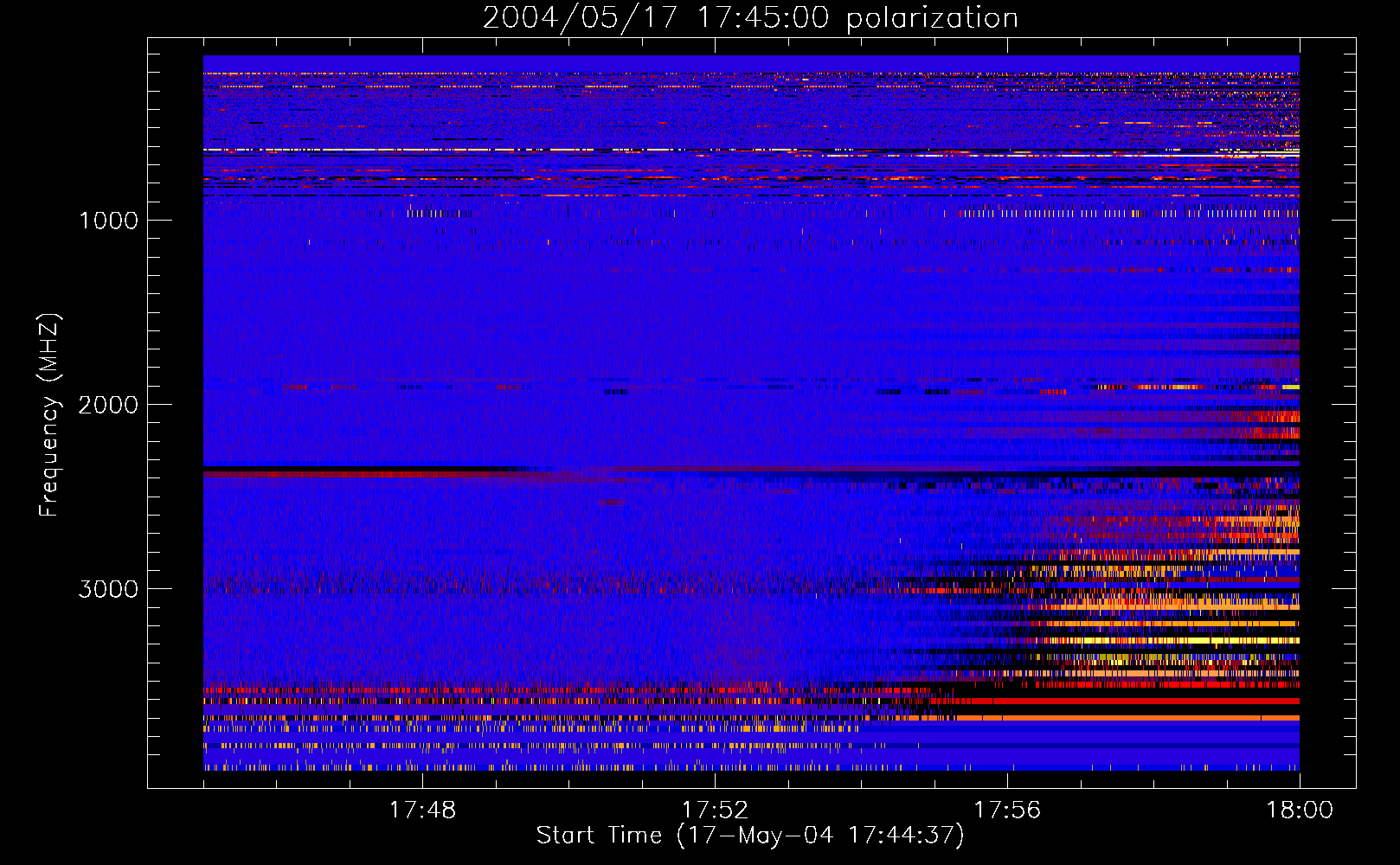
Task: Click the 2000 frequency tick label
Action: coord(108,405)
